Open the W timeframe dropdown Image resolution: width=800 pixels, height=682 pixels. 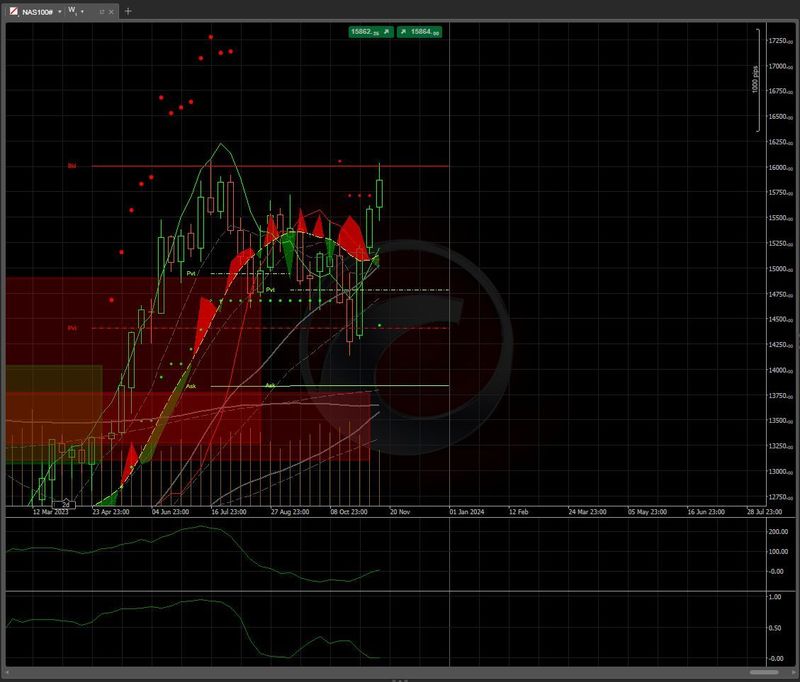(81, 11)
